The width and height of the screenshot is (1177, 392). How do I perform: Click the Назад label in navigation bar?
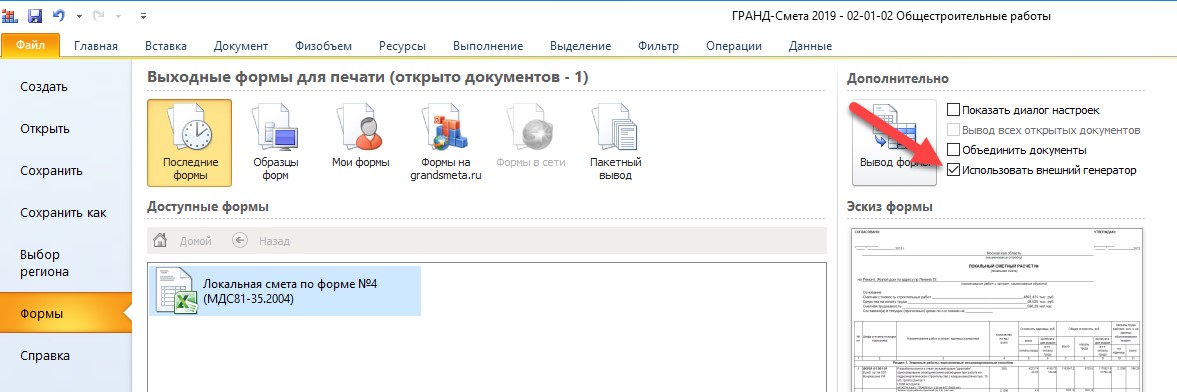pos(274,241)
